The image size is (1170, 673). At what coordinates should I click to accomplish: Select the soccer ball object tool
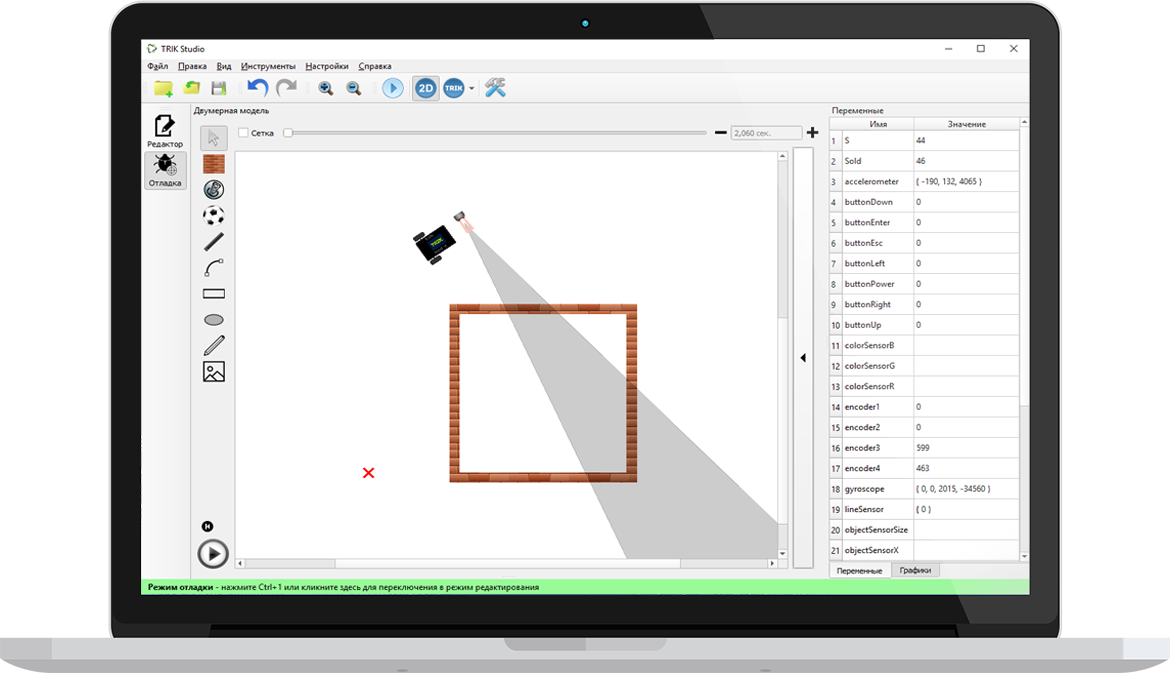click(213, 216)
